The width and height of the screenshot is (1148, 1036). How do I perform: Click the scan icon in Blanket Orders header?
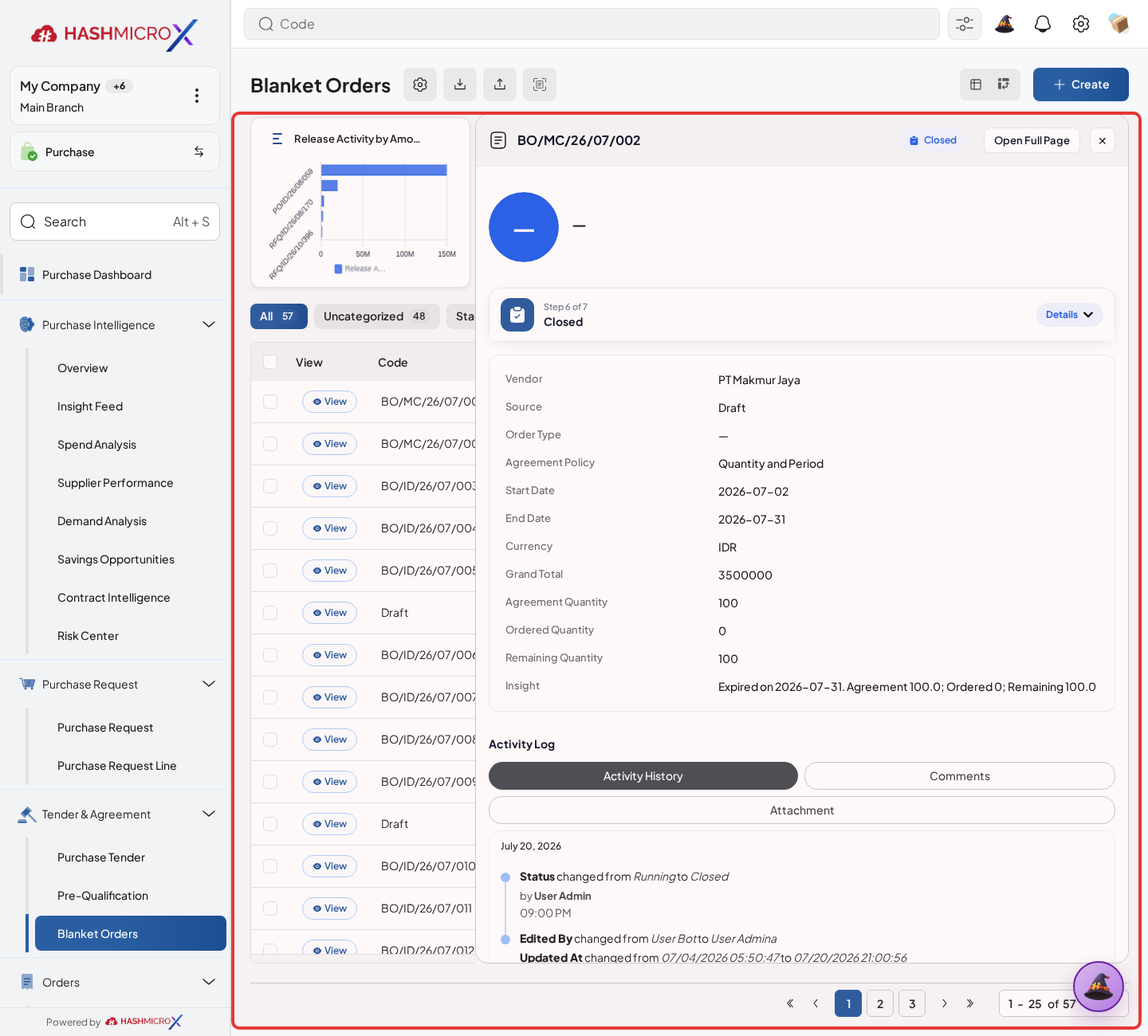point(540,84)
